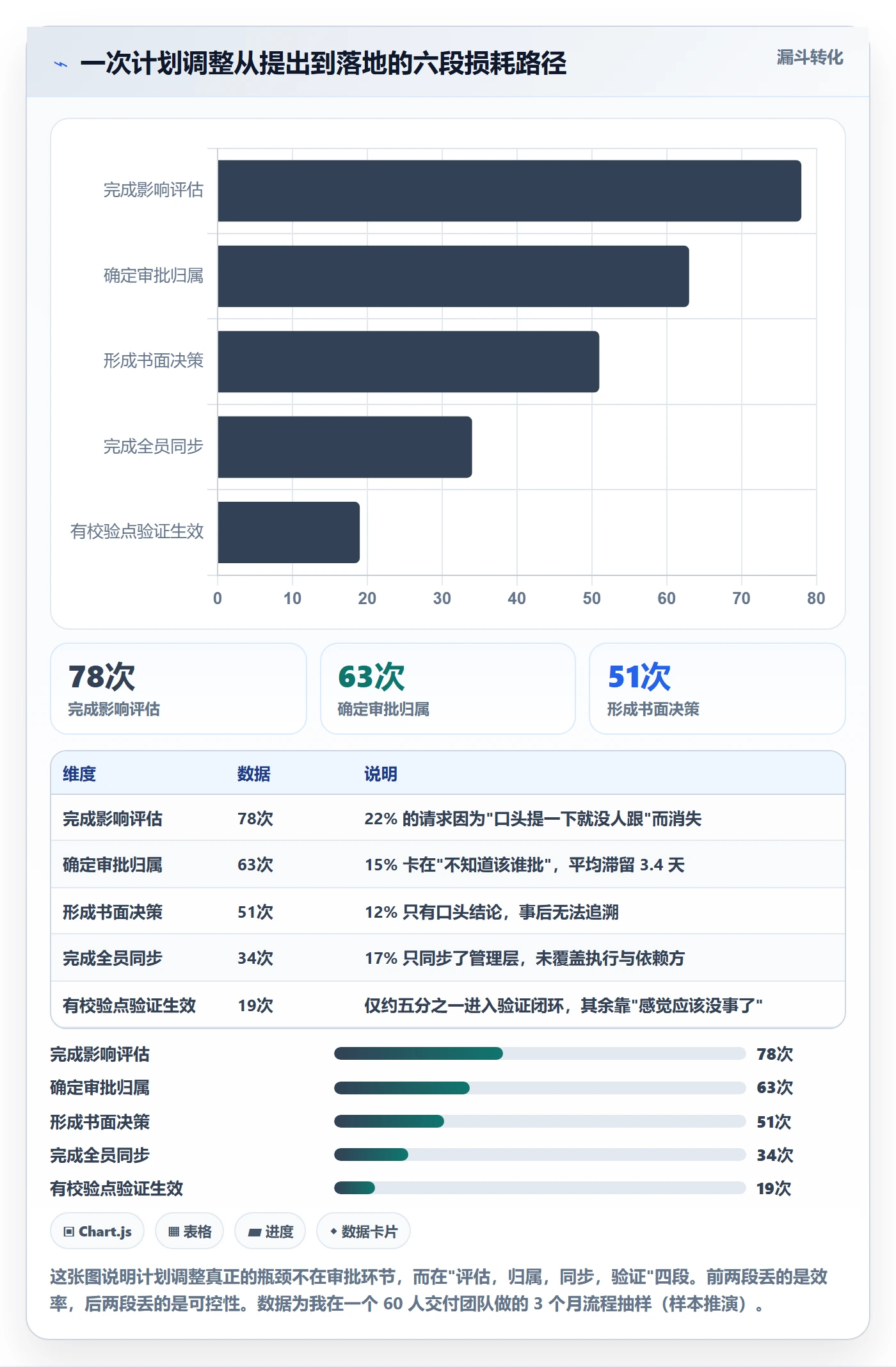Click the note 17% 只同步了管理层
This screenshot has height=1367, width=896.
point(525,958)
